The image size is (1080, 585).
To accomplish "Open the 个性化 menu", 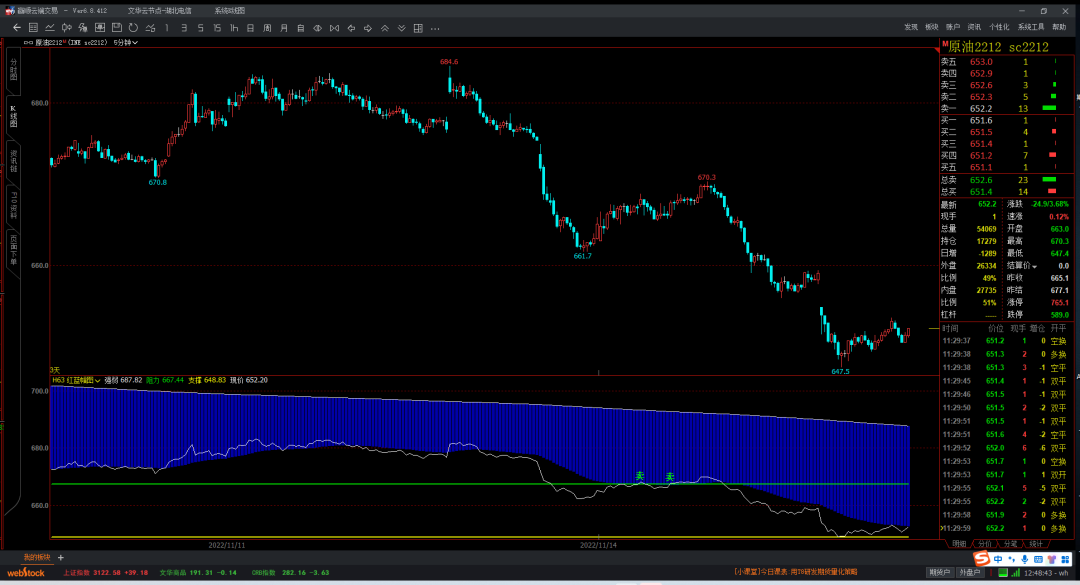I will pyautogui.click(x=999, y=28).
